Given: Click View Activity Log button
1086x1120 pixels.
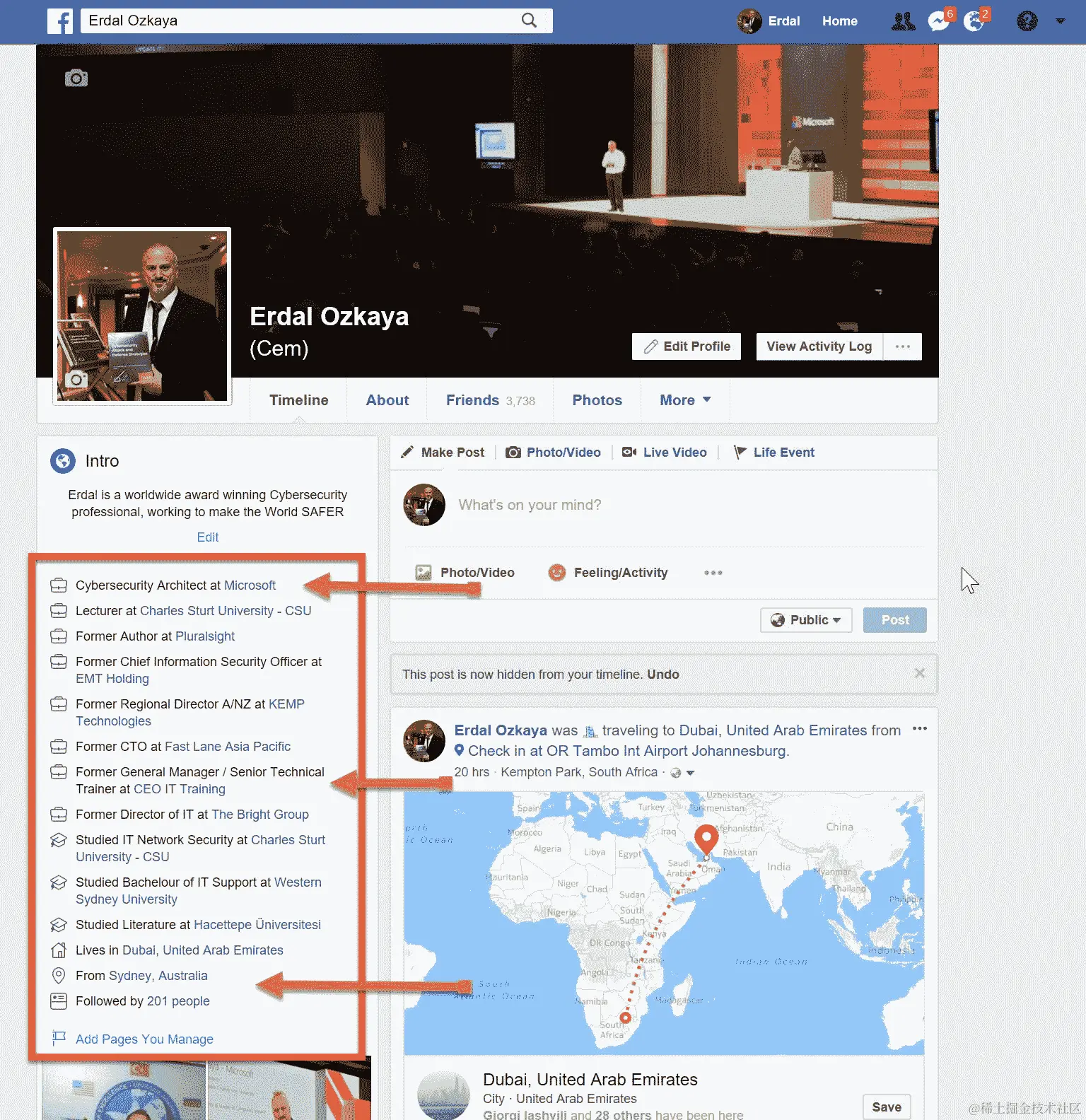Looking at the screenshot, I should pyautogui.click(x=819, y=346).
